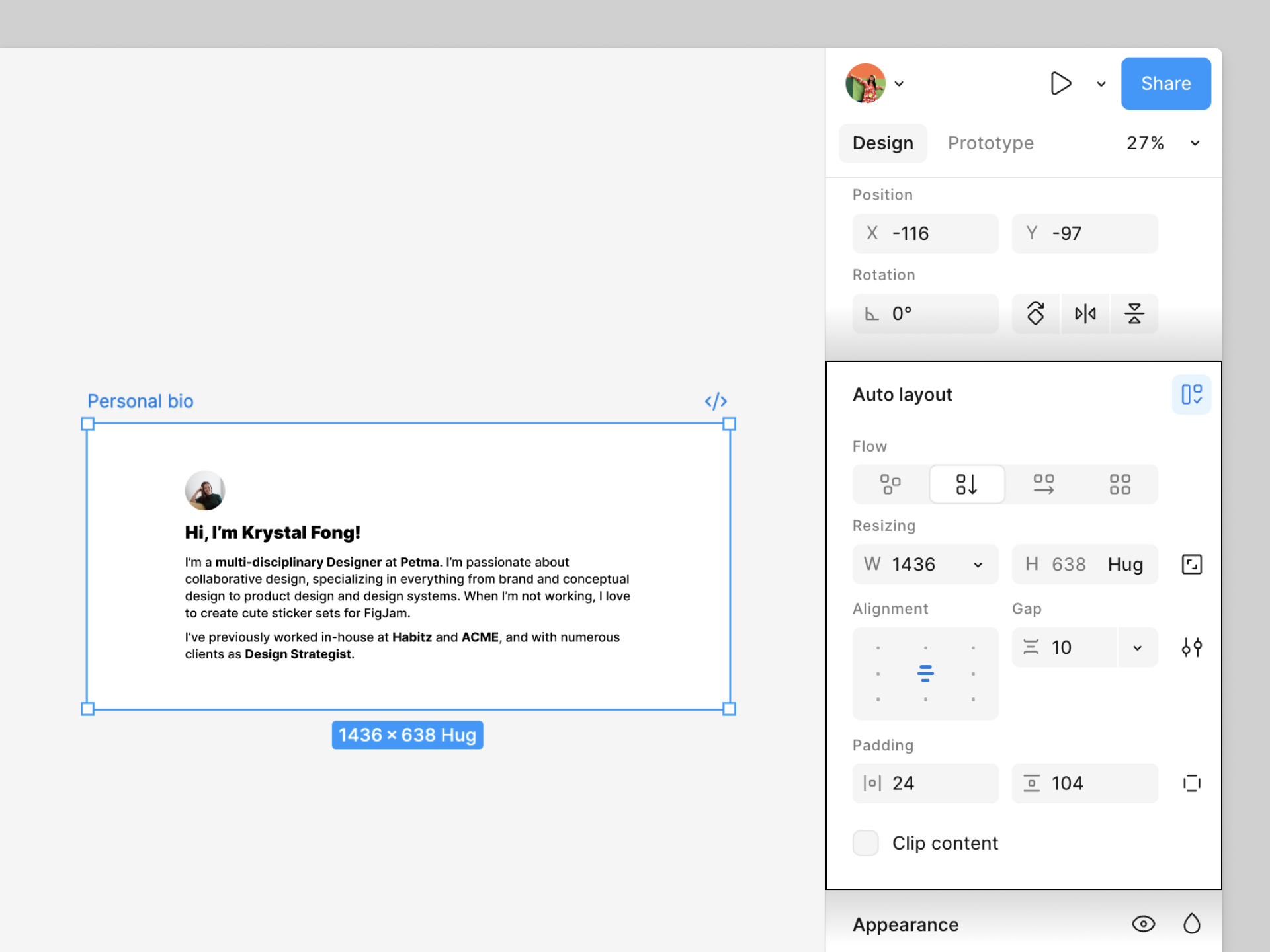The height and width of the screenshot is (952, 1270).
Task: Toggle Appearance visibility eye icon
Action: (x=1143, y=924)
